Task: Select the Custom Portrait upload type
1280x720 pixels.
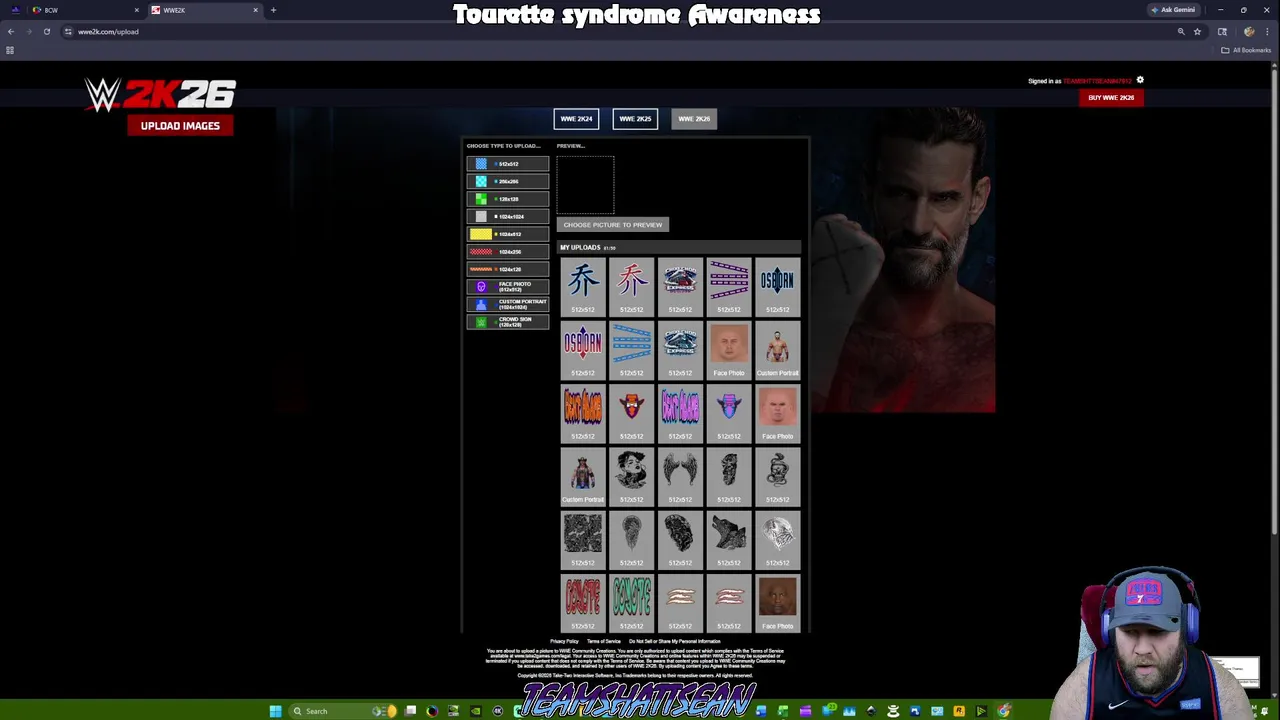Action: 508,304
